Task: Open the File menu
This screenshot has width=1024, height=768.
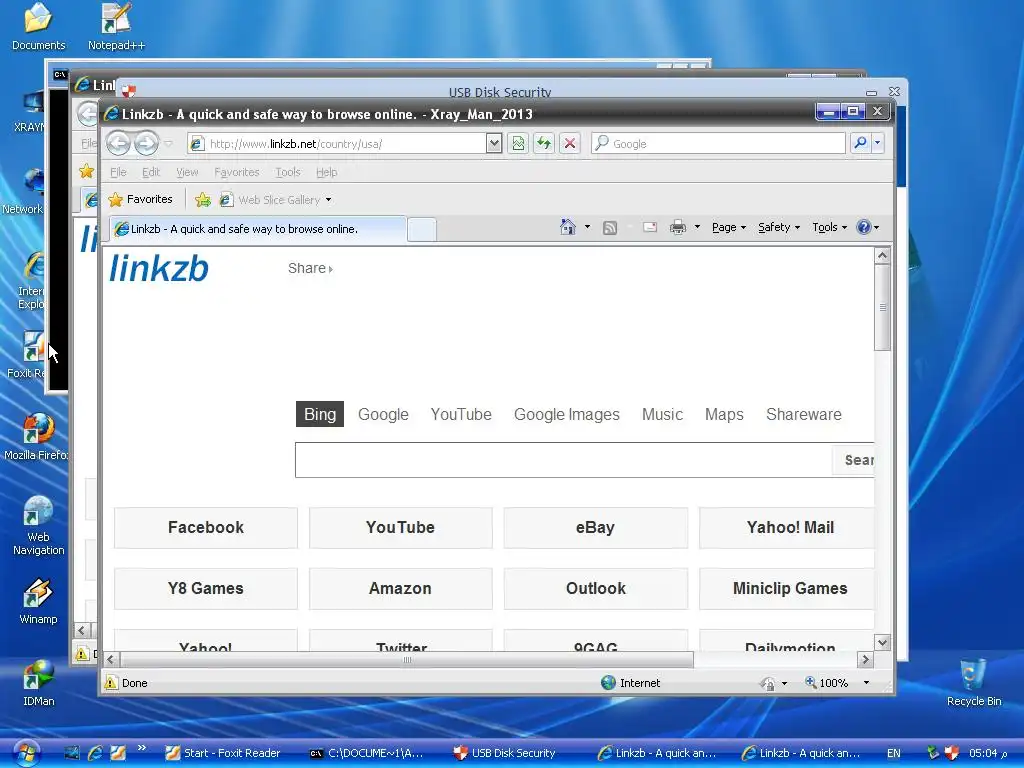Action: tap(118, 172)
